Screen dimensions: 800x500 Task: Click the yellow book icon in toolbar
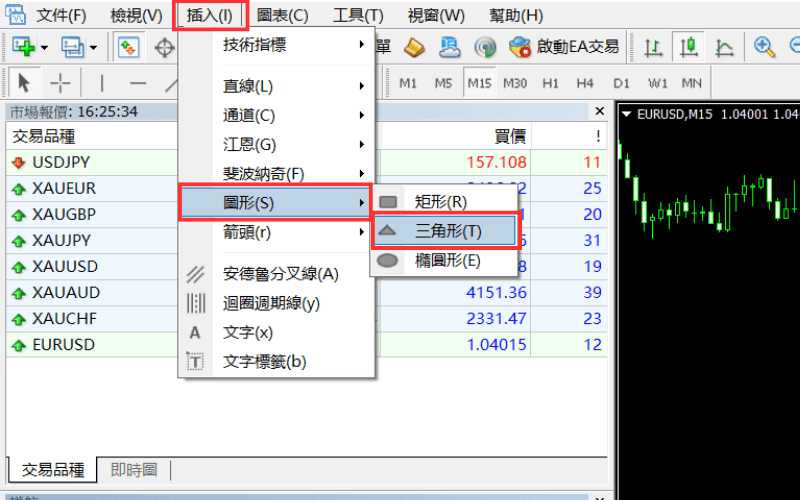tap(414, 47)
